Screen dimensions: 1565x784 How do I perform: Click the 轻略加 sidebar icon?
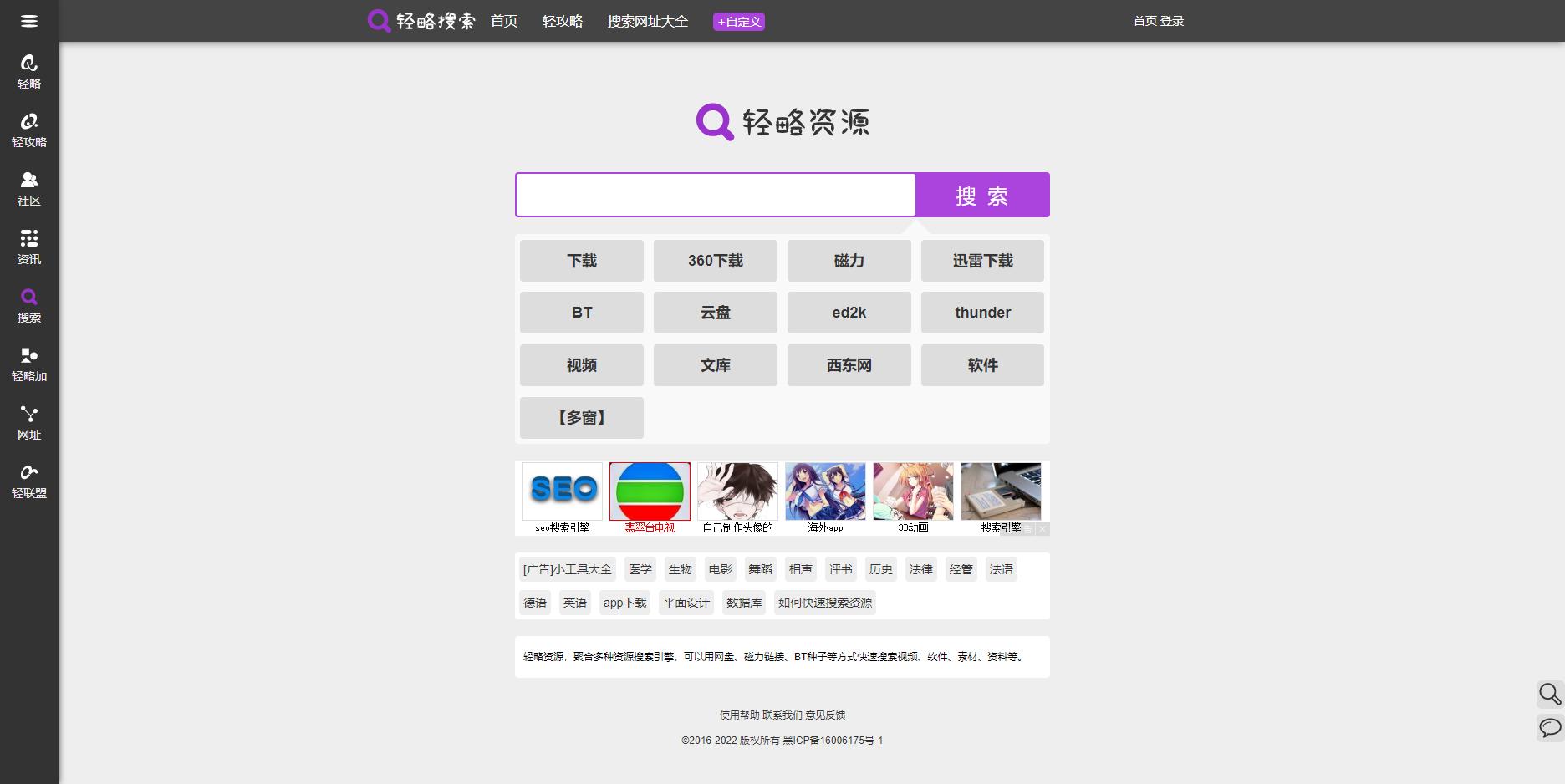(29, 364)
